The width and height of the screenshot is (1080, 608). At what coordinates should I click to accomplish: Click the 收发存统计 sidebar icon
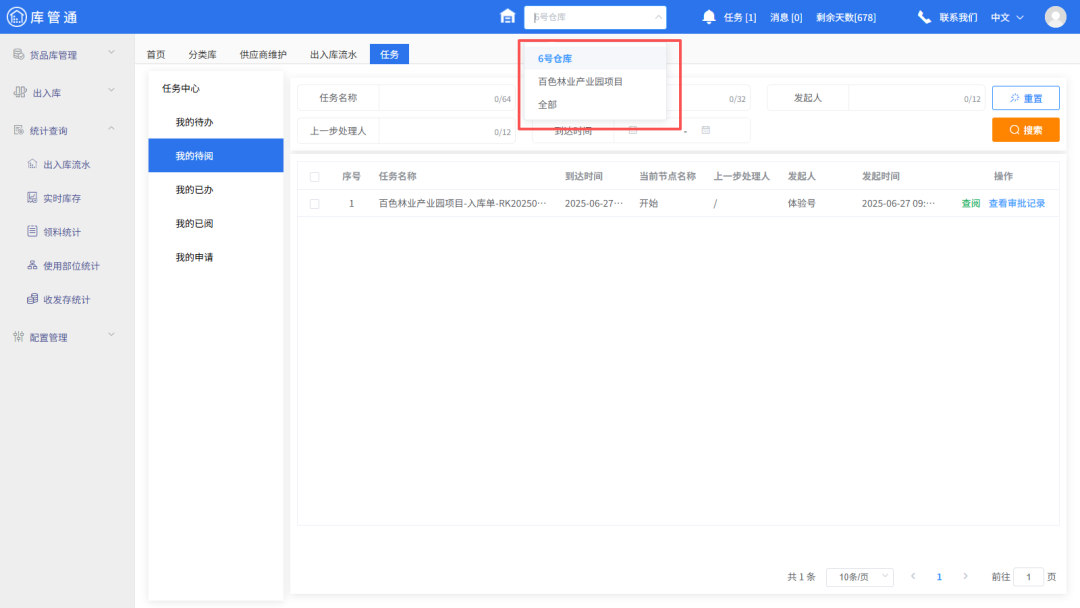[x=32, y=299]
